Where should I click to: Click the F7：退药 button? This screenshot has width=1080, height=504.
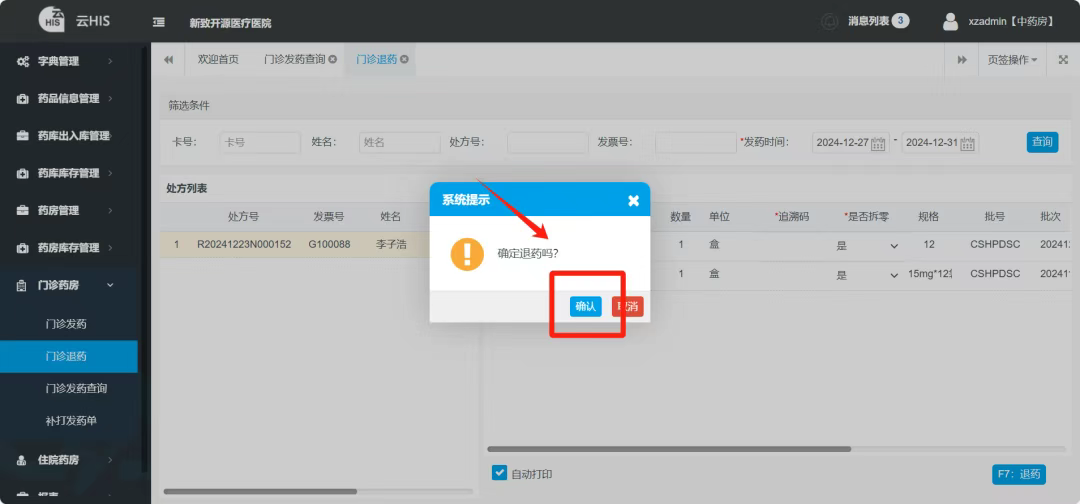(x=1019, y=474)
